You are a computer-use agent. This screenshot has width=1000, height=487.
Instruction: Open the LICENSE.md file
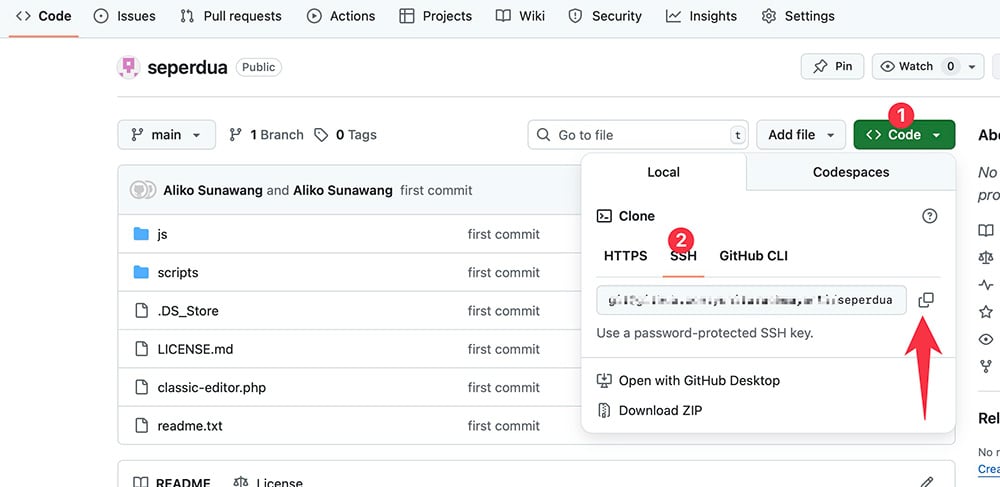pos(195,349)
